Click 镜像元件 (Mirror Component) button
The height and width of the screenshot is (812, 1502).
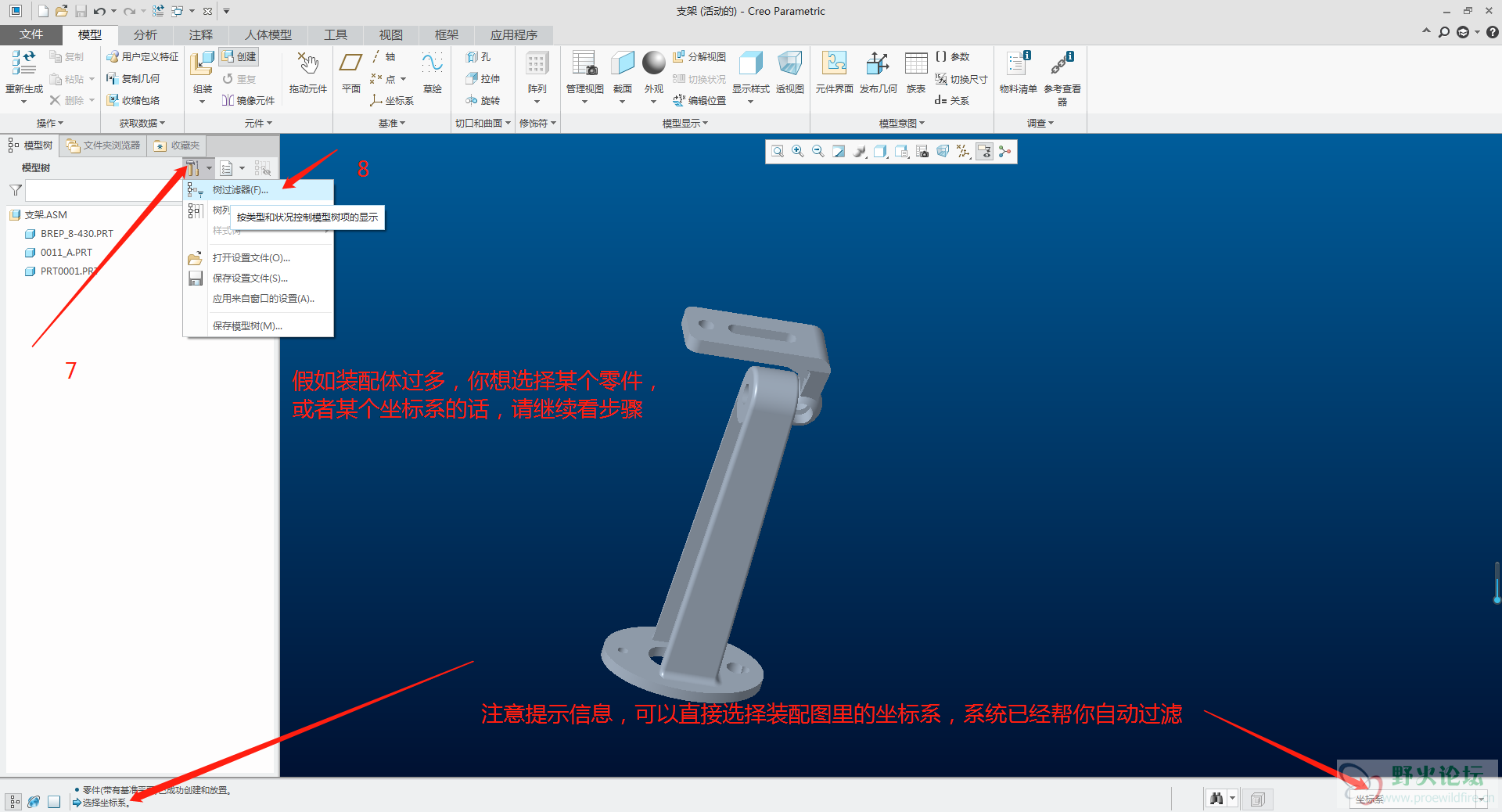coord(248,100)
